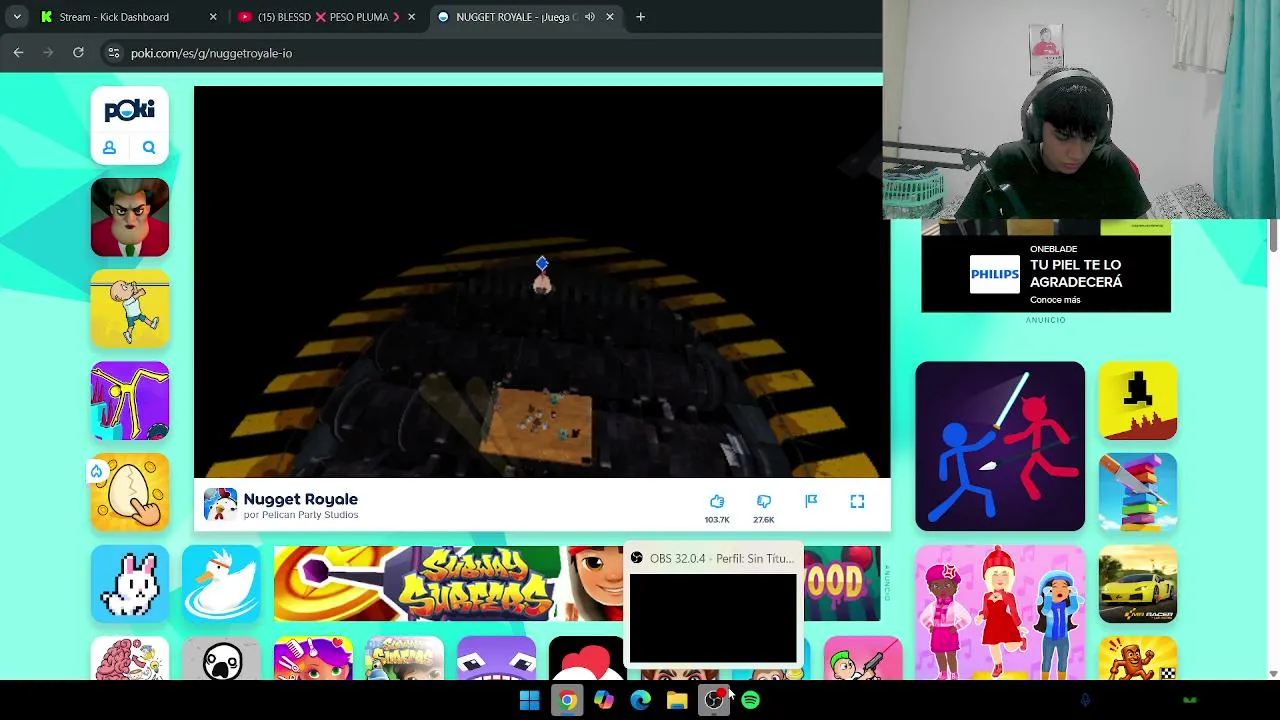Open the three dress-up girls game thumbnail

[x=1000, y=613]
